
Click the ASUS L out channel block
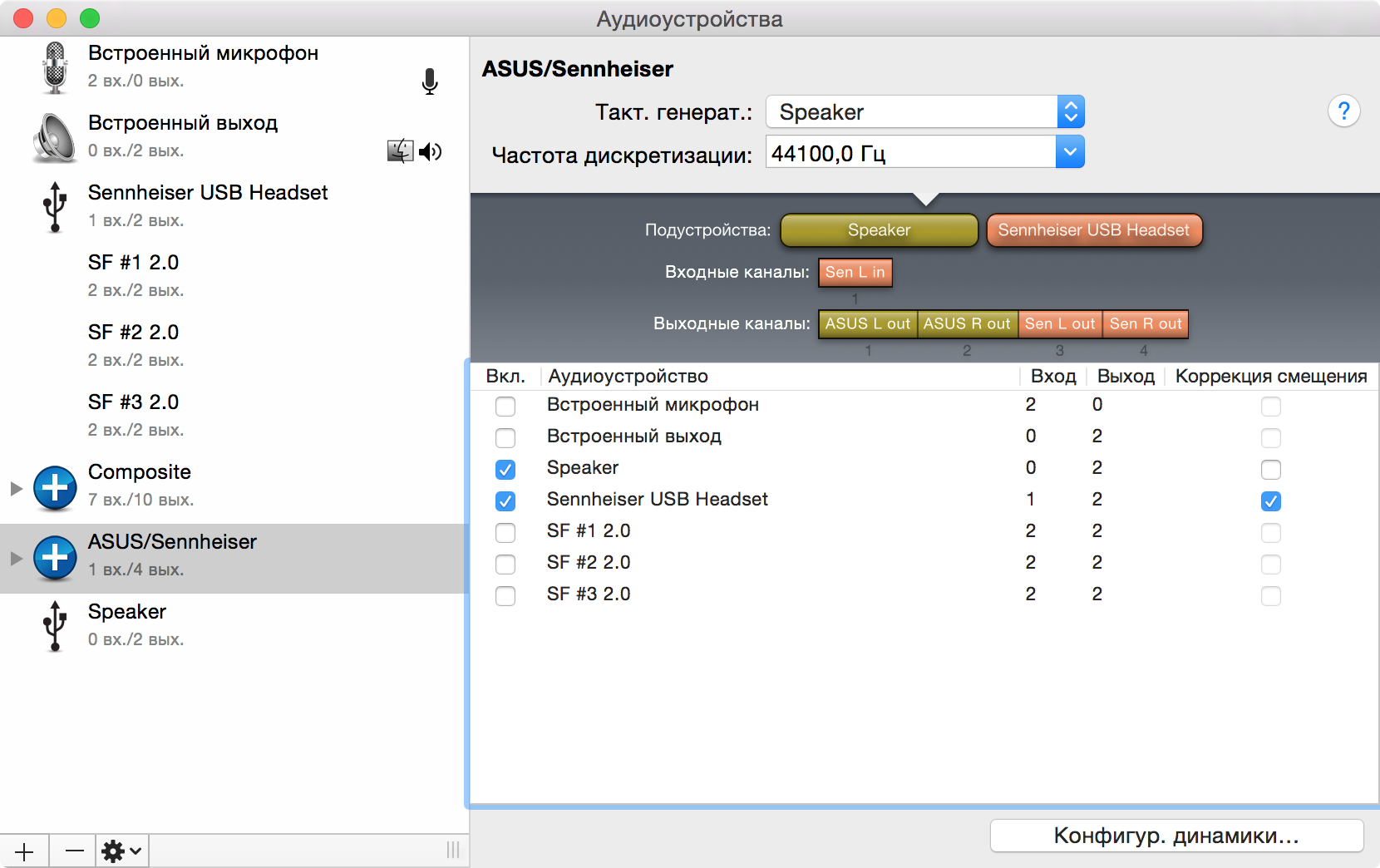(x=867, y=323)
